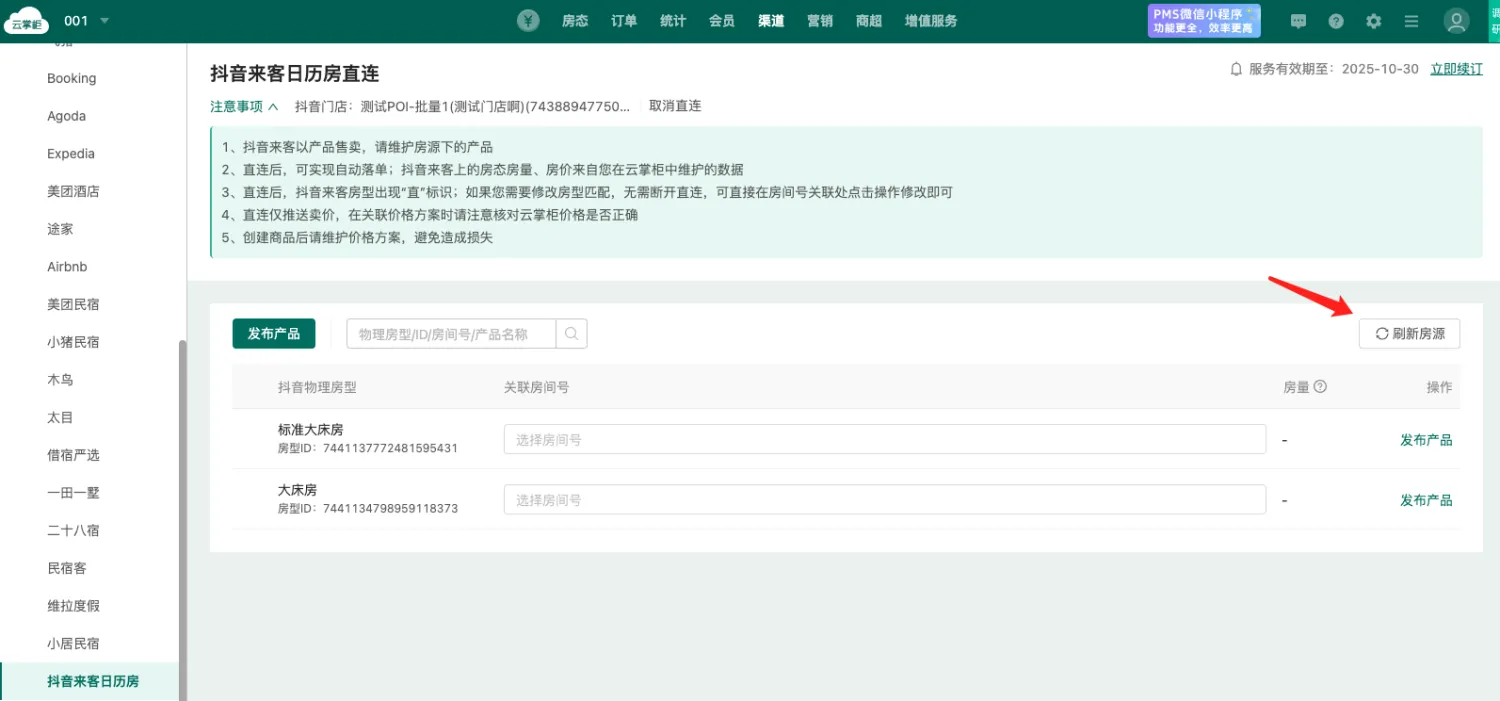The image size is (1500, 701).
Task: Select Expedia in the channel sidebar
Action: click(71, 154)
